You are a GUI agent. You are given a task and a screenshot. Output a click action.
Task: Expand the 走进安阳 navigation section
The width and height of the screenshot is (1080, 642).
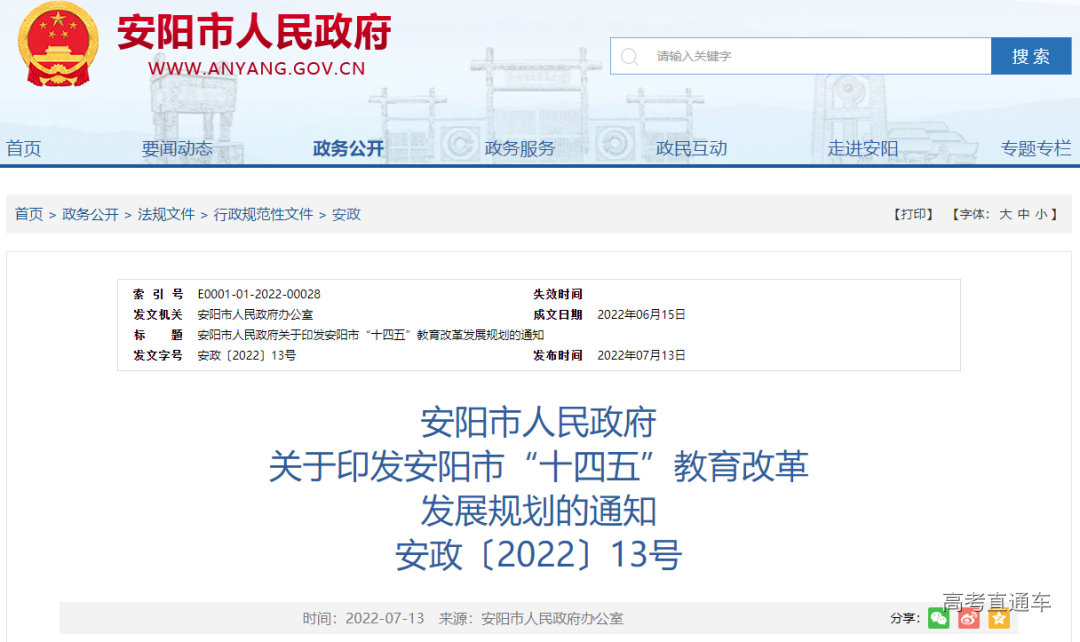863,147
